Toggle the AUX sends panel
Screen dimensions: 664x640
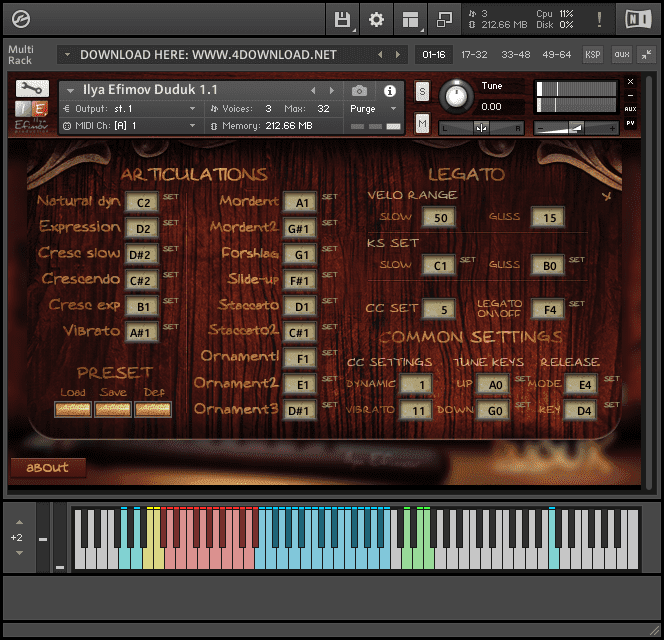(630, 109)
